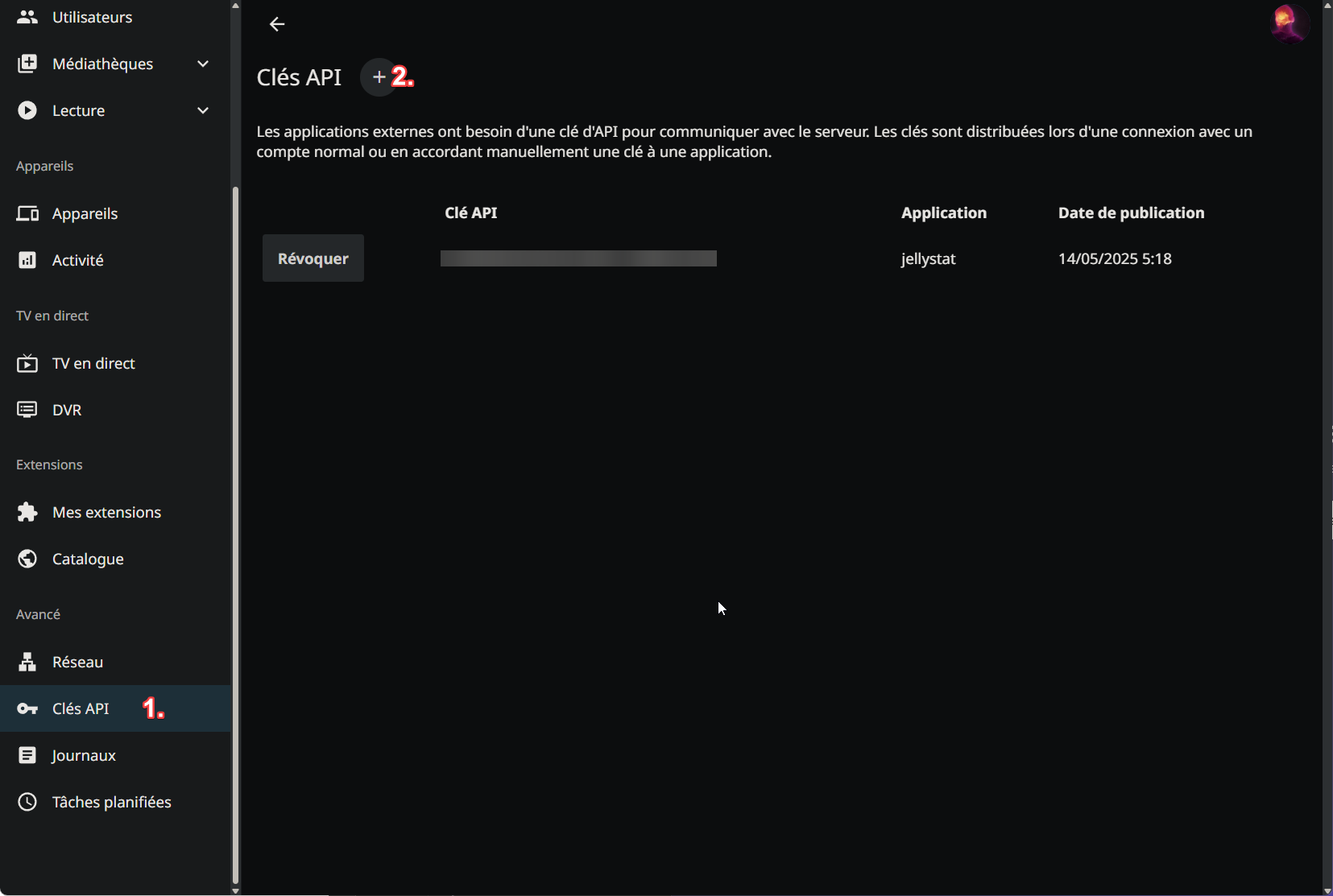Click the Catalogue globe icon
The image size is (1333, 896).
pos(27,559)
